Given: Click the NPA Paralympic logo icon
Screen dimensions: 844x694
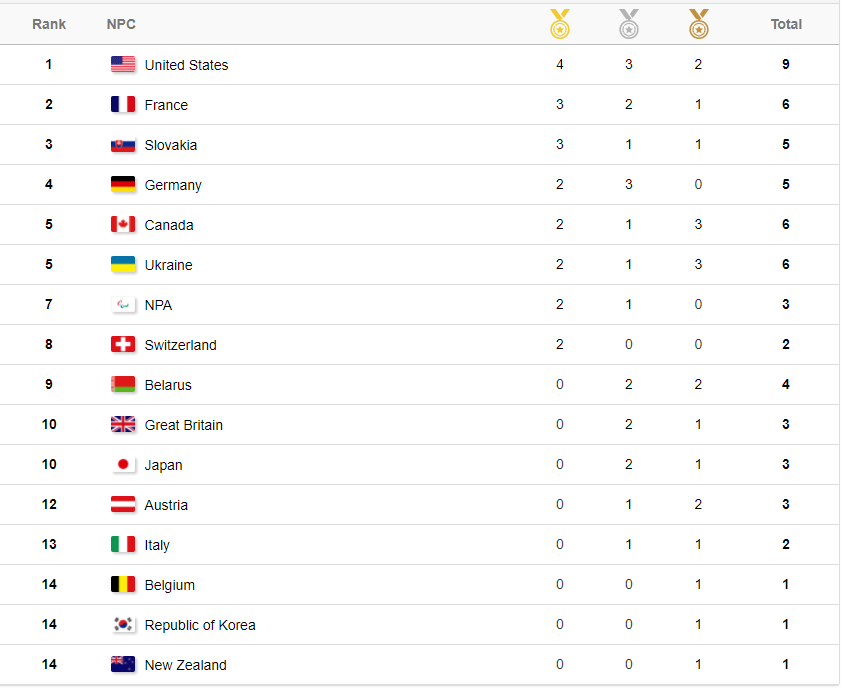Looking at the screenshot, I should point(123,305).
